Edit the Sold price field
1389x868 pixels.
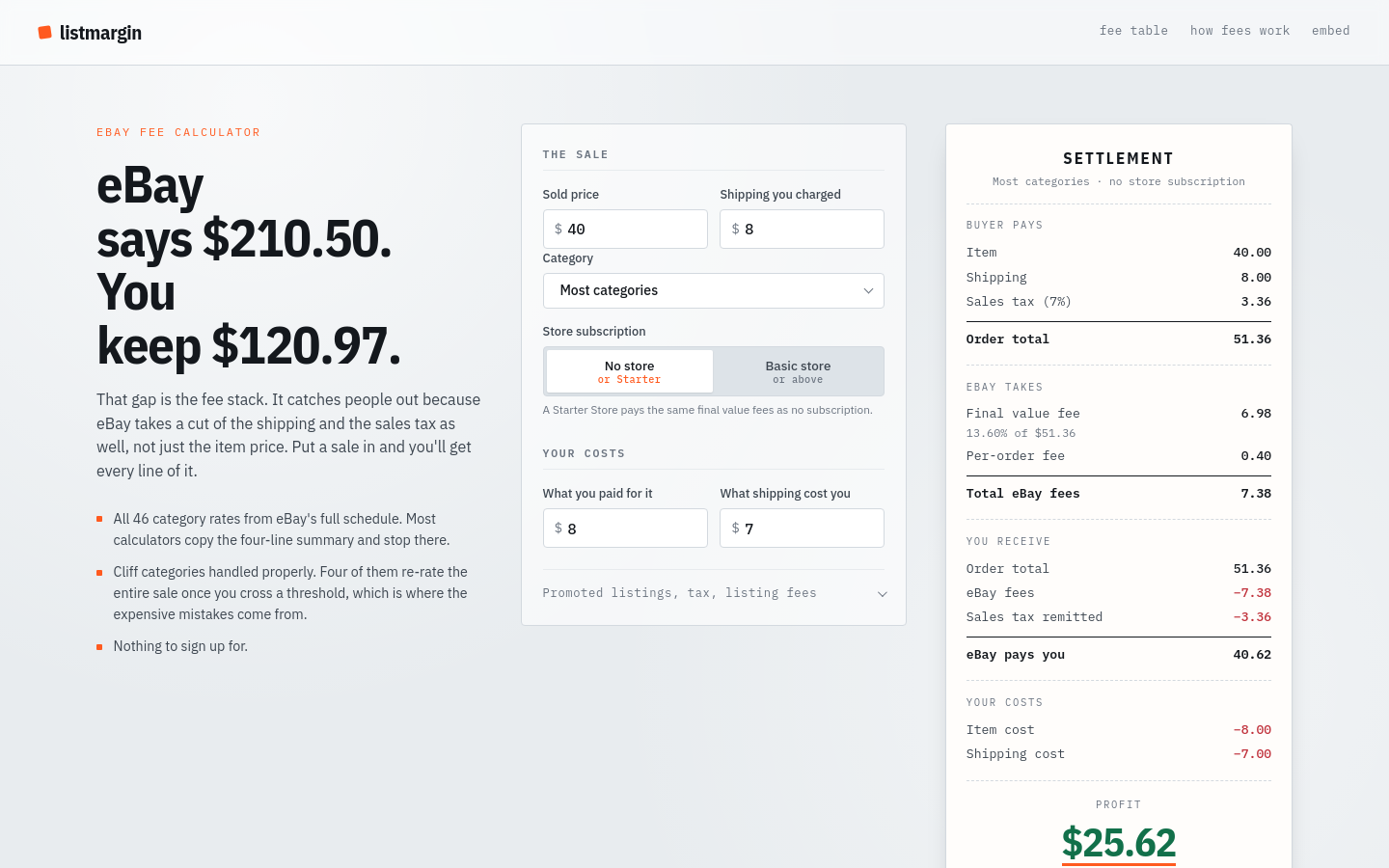[x=625, y=230]
